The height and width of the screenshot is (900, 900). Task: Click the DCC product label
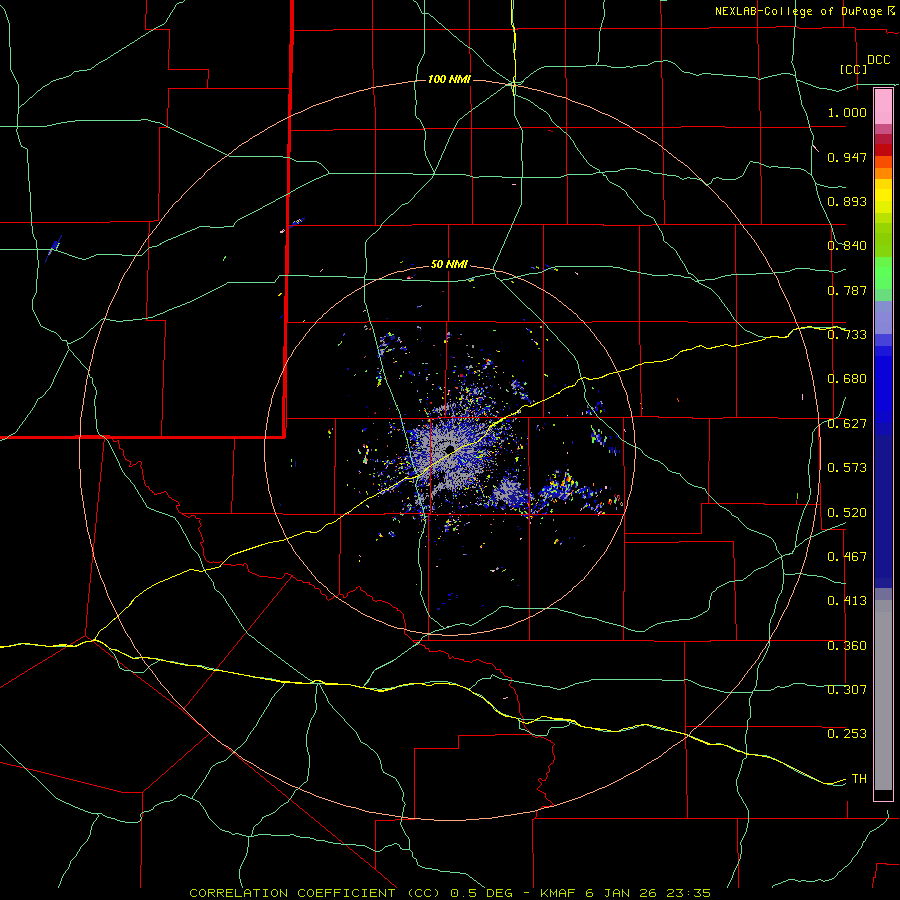click(878, 60)
